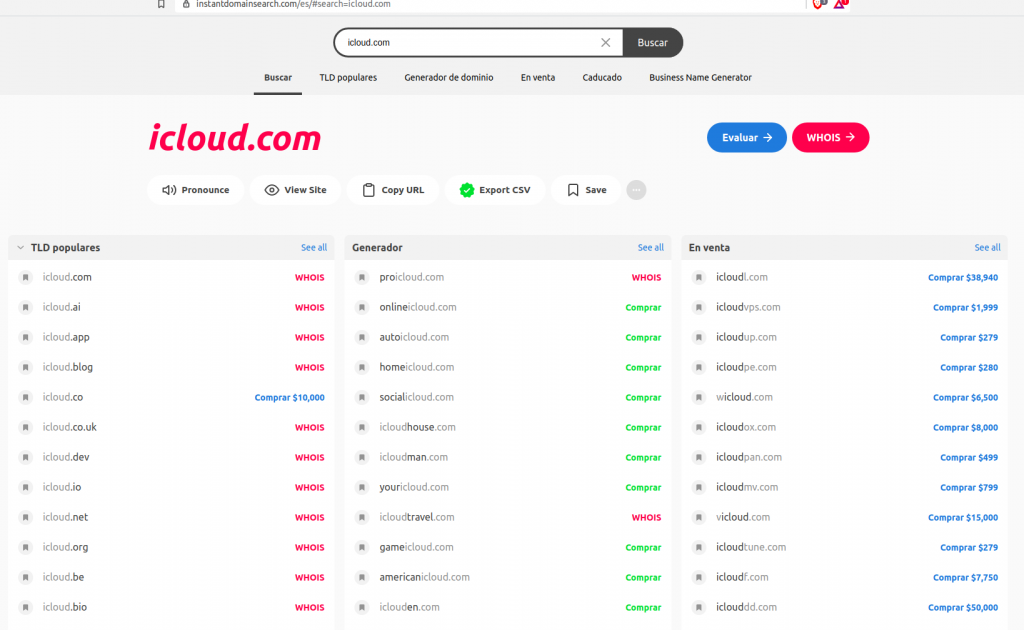1024x630 pixels.
Task: Bookmark the icloud.co domain row
Action: pos(25,398)
